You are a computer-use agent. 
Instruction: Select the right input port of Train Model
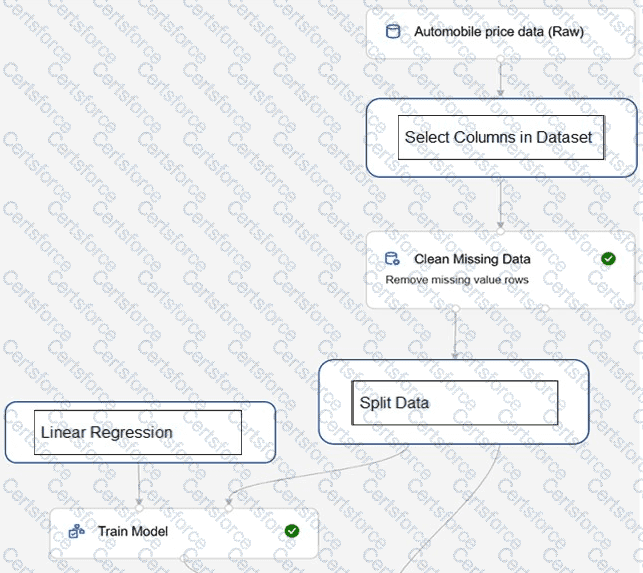pyautogui.click(x=228, y=508)
